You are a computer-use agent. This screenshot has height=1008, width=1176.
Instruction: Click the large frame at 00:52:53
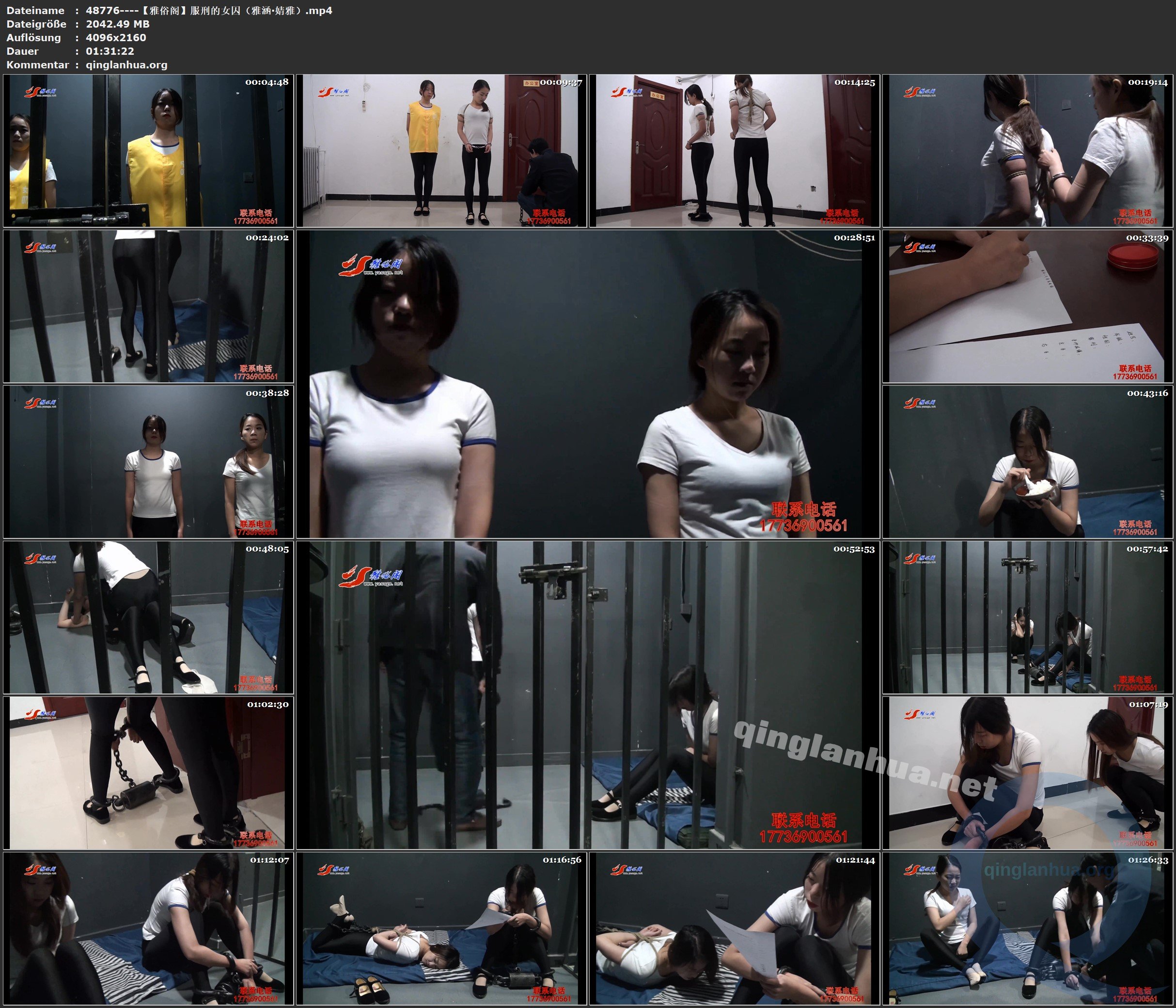pyautogui.click(x=587, y=695)
